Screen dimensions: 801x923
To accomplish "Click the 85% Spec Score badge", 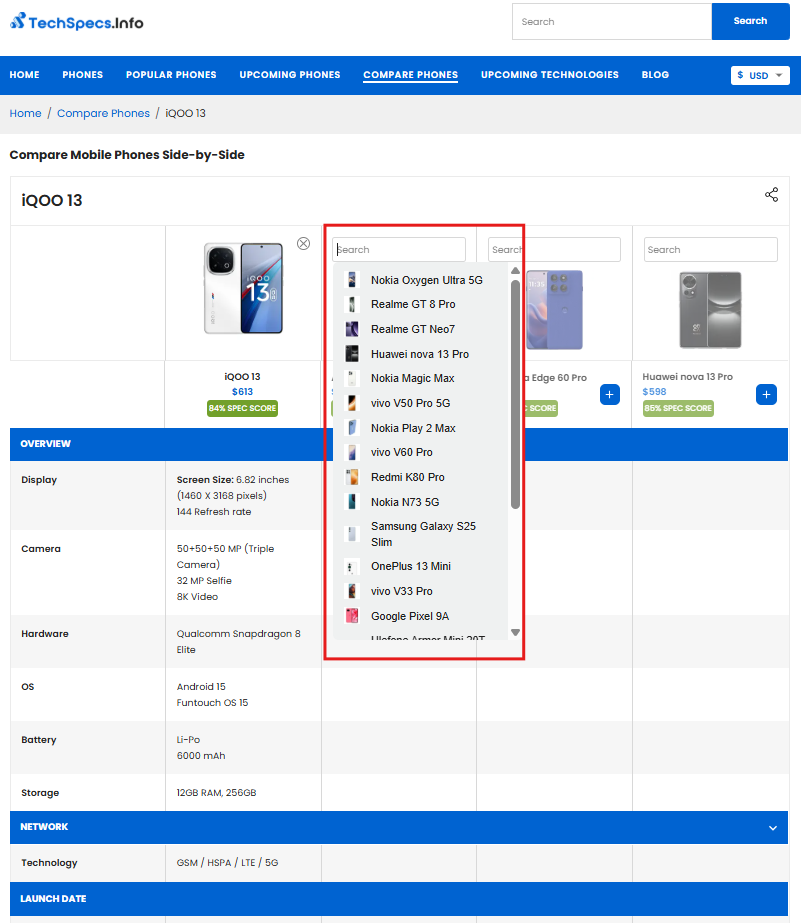I will click(x=678, y=409).
